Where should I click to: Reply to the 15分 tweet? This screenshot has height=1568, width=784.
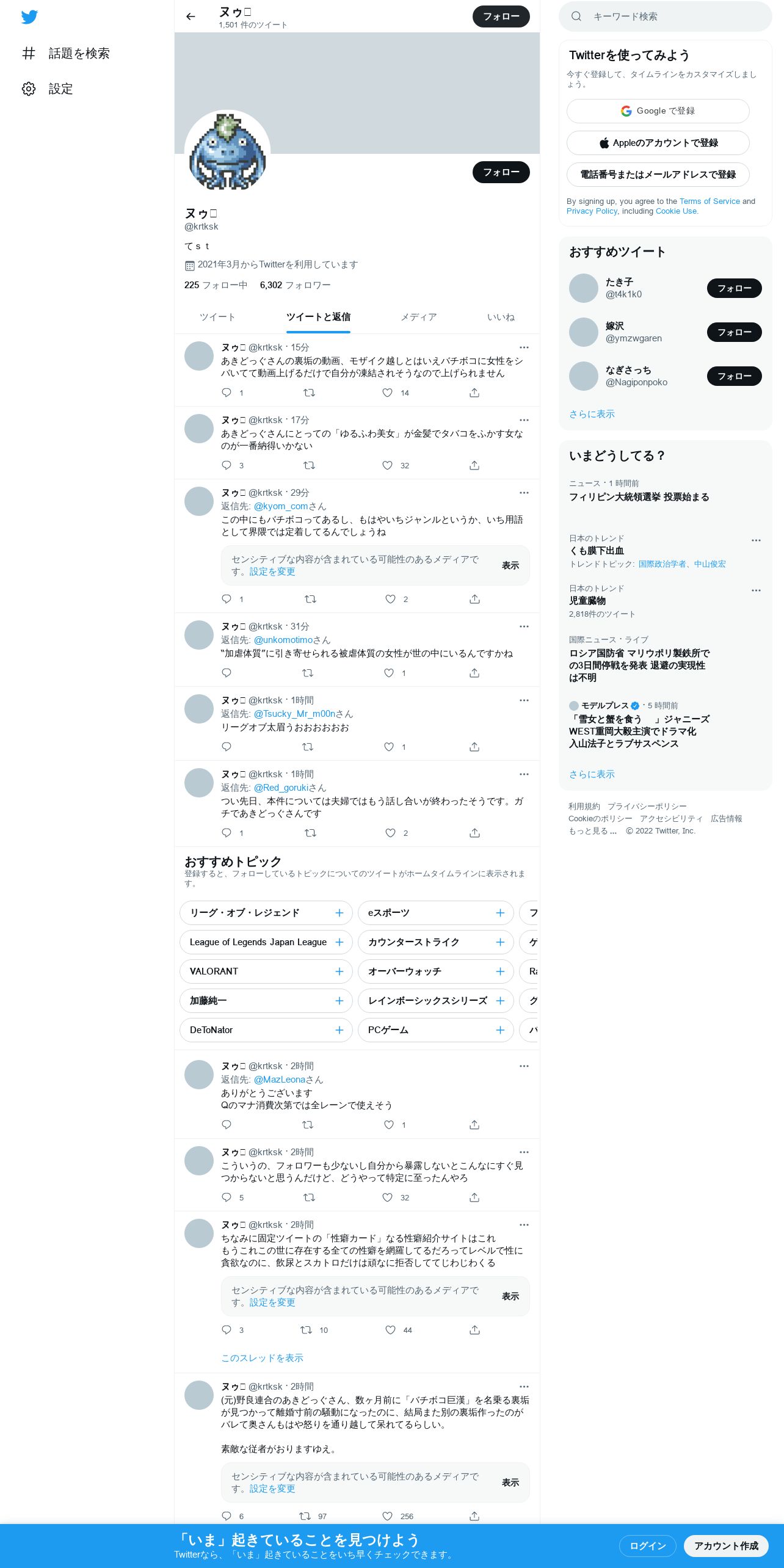227,393
